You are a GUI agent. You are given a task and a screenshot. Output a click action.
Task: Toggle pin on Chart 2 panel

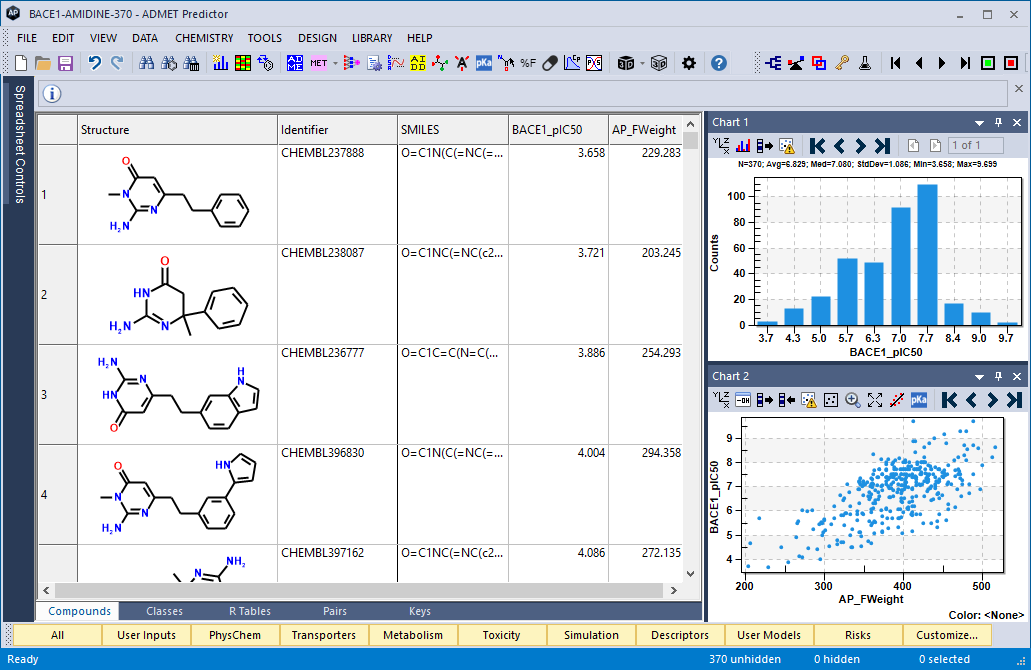tap(998, 376)
